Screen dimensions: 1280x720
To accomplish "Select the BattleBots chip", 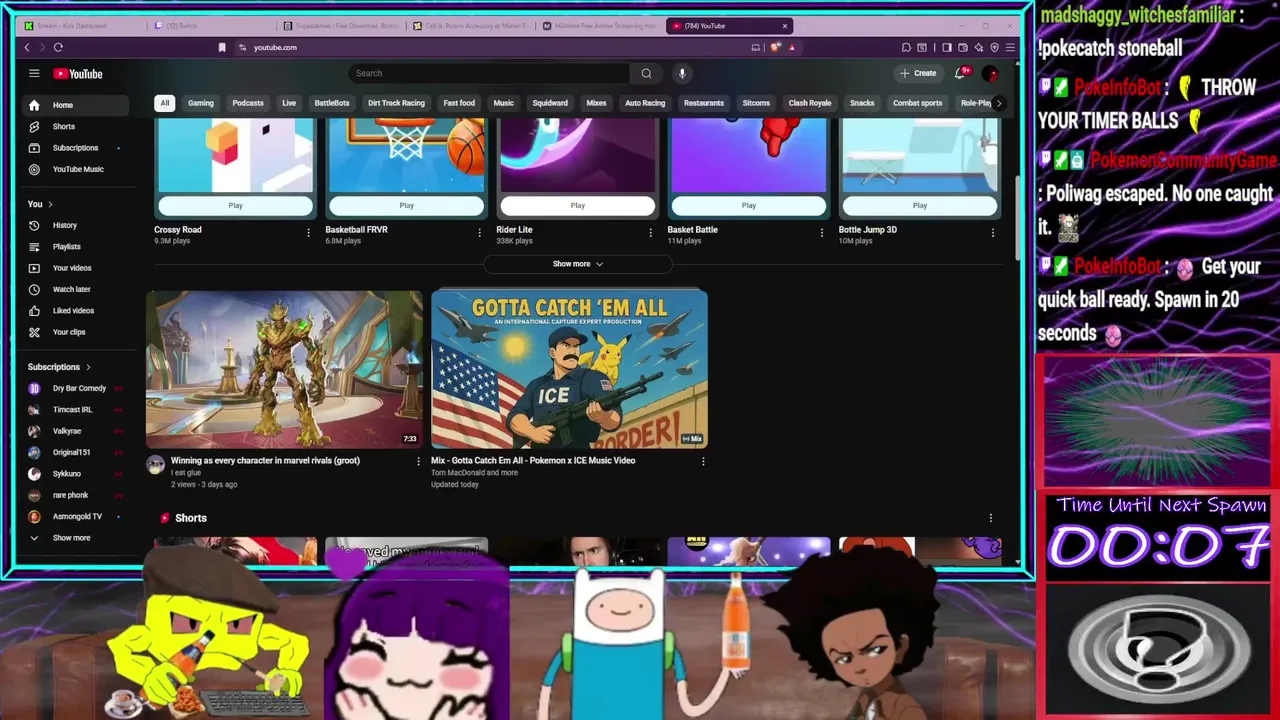I will click(332, 103).
